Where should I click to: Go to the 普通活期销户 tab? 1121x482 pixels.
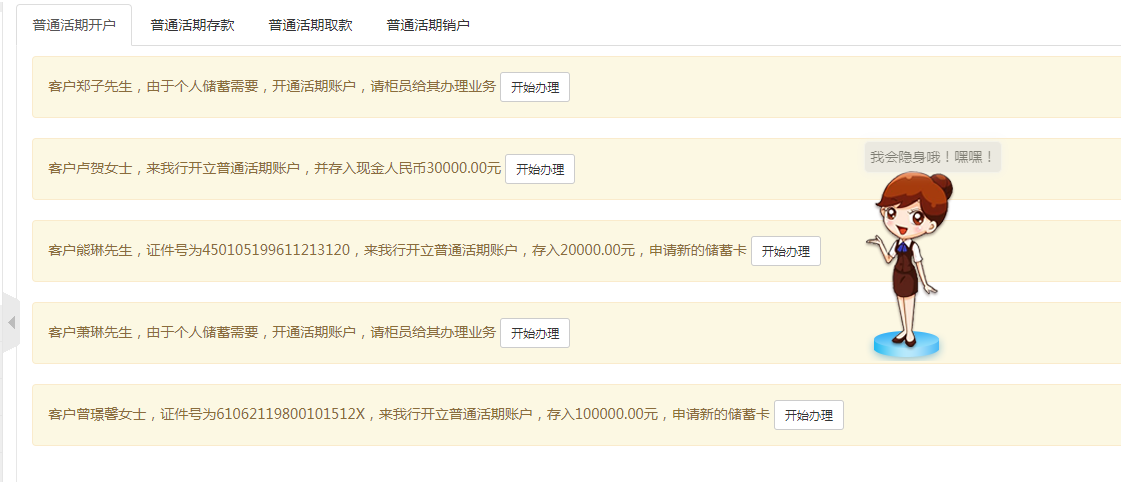[428, 25]
